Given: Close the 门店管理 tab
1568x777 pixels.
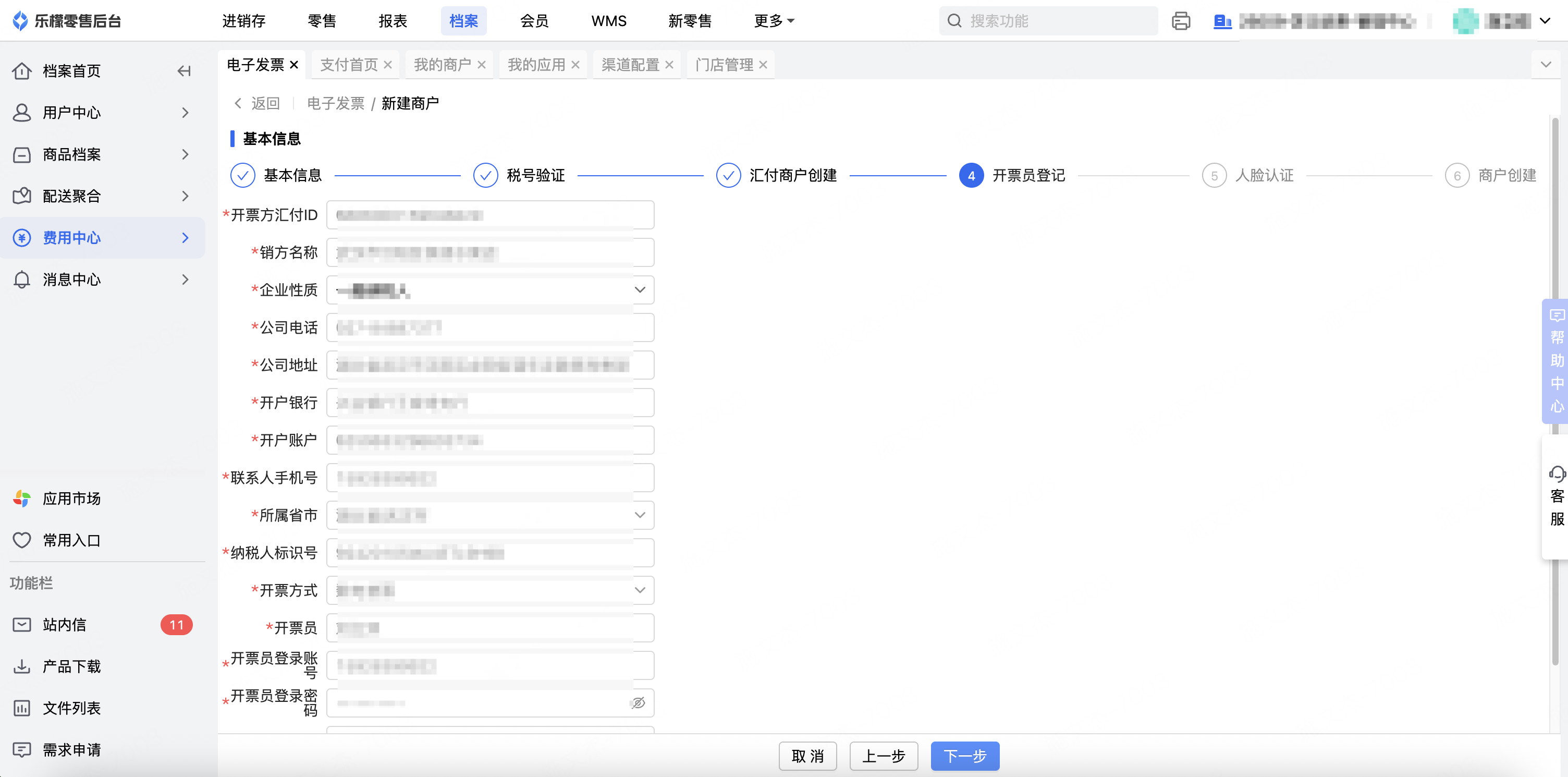Looking at the screenshot, I should coord(763,65).
